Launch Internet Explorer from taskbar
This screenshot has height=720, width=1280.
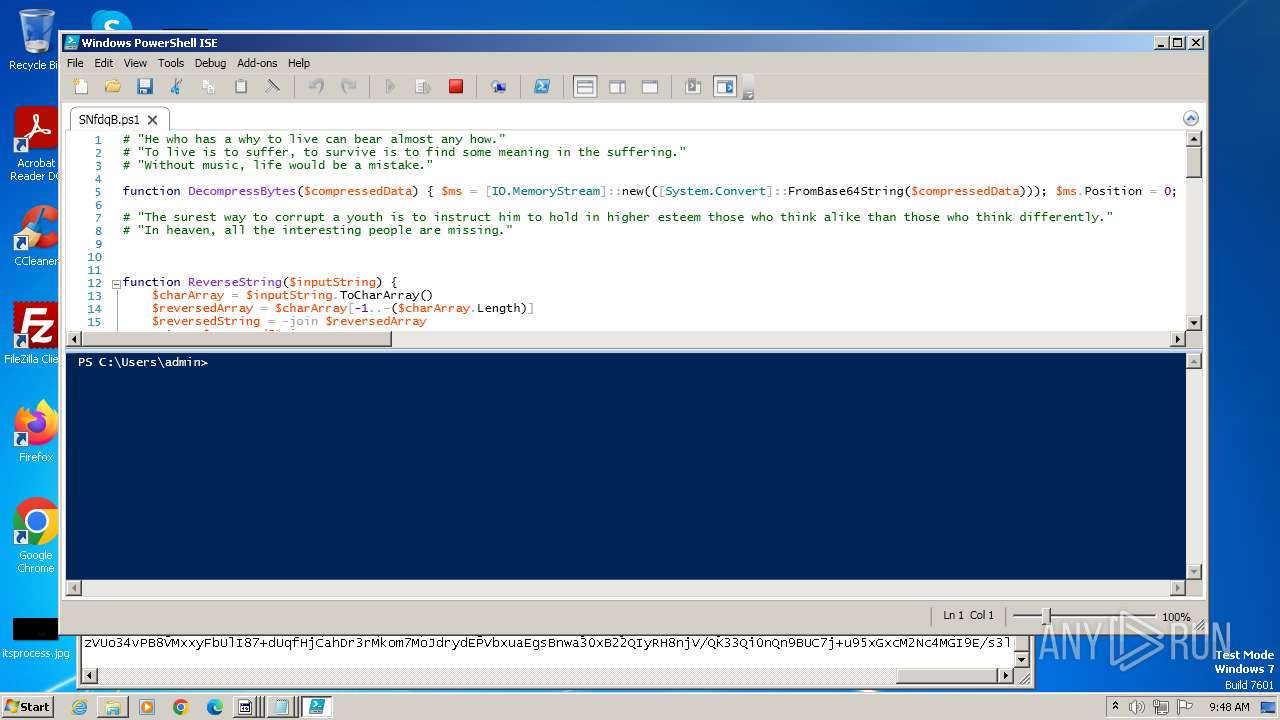pyautogui.click(x=79, y=707)
